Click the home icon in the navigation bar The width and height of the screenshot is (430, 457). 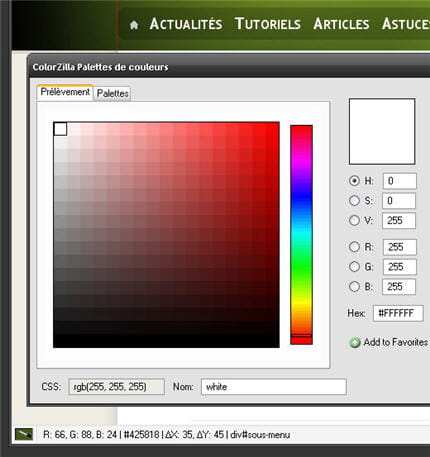point(134,25)
